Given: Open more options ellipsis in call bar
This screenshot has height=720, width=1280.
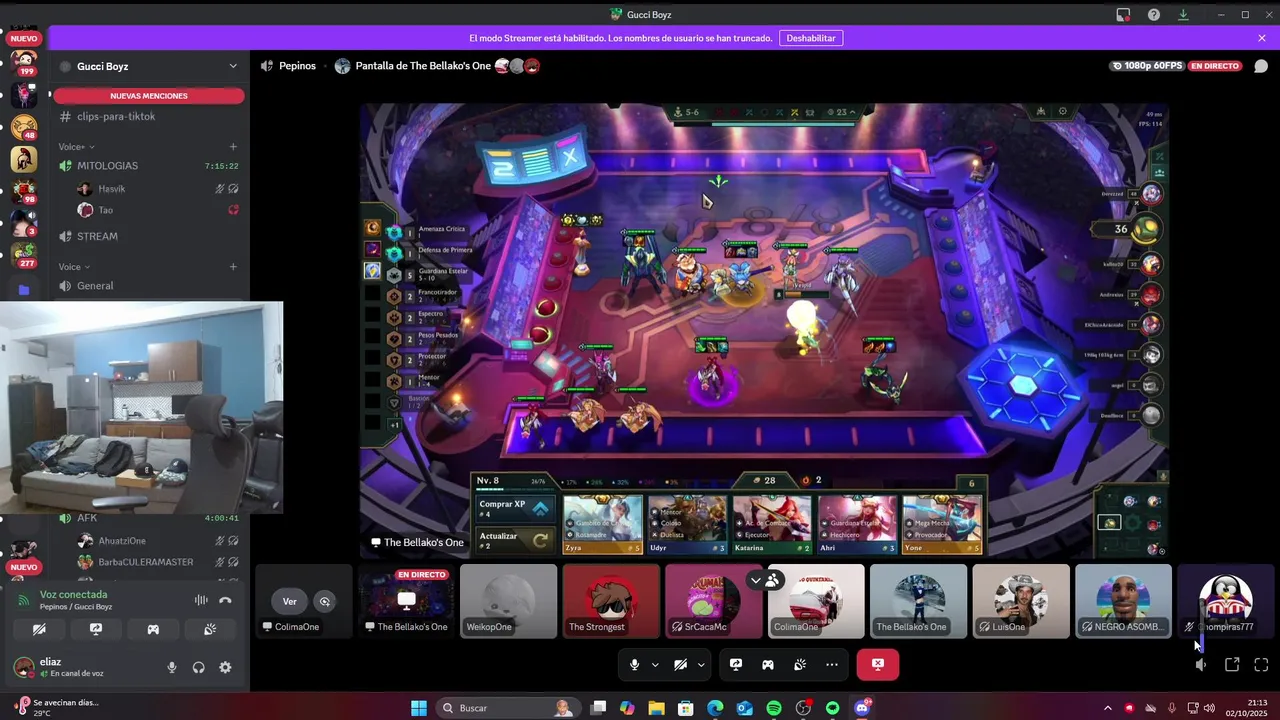Looking at the screenshot, I should pos(832,664).
